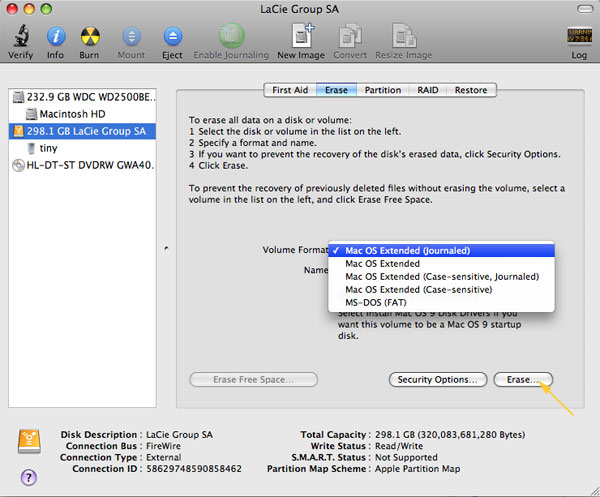Select 298.1 GB LaCie Group SA disk

[x=82, y=131]
